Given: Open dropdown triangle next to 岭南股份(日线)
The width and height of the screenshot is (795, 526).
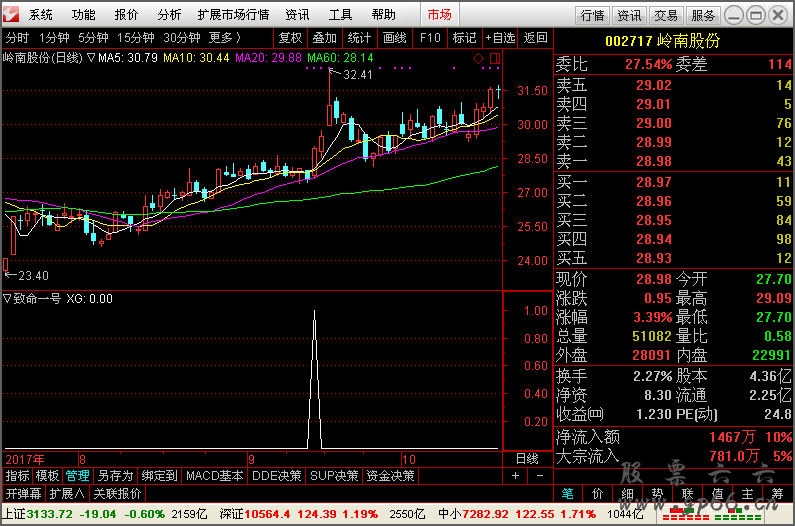Looking at the screenshot, I should (91, 58).
